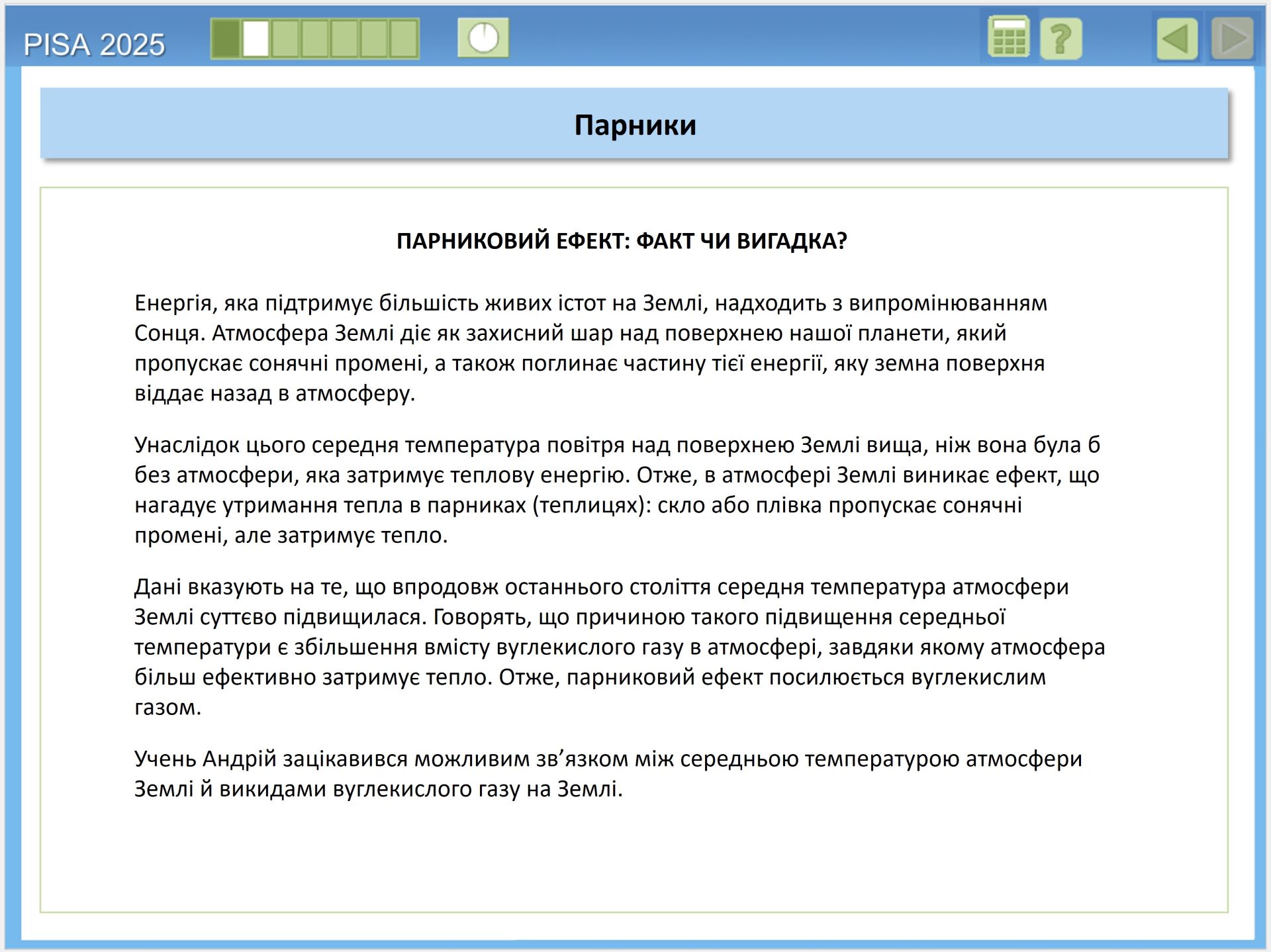1271x952 pixels.
Task: Select the first dark green progress square
Action: pyautogui.click(x=226, y=38)
